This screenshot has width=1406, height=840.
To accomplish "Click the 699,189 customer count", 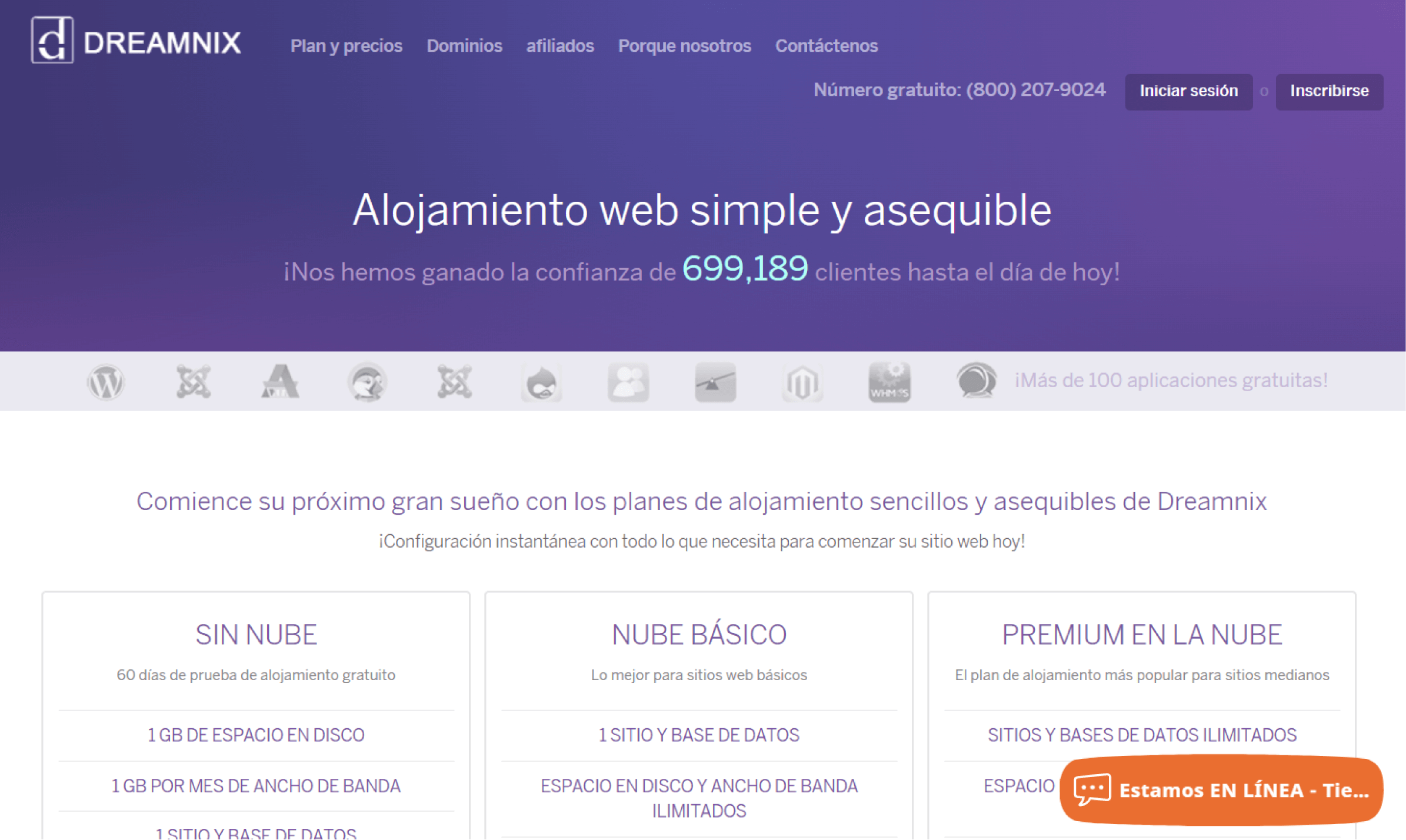I will click(x=745, y=269).
